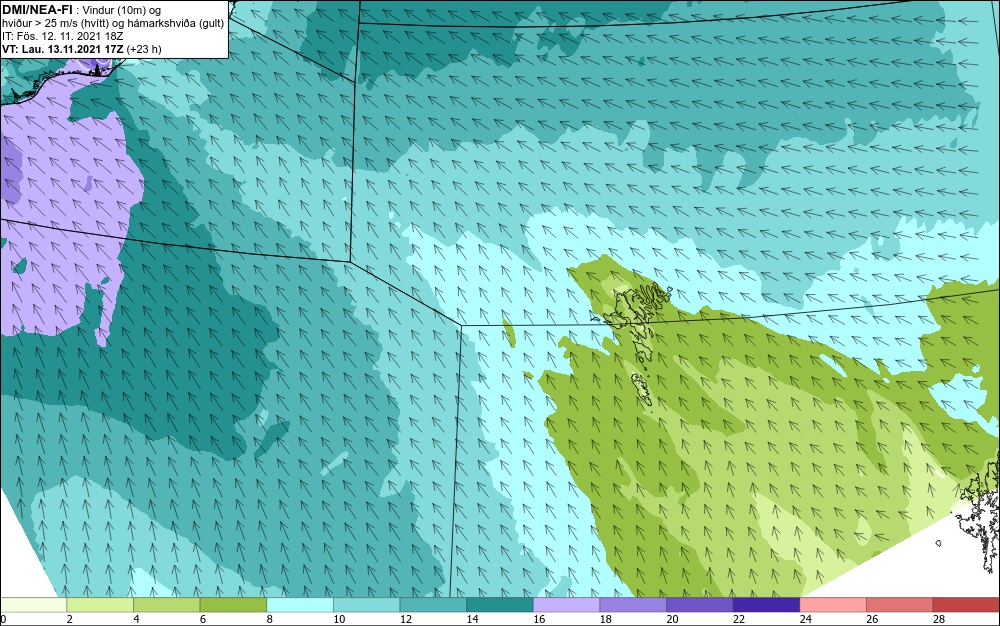Screen dimensions: 1000x626
Task: Click the 6-8 m/s olive green legend swatch
Action: click(233, 605)
